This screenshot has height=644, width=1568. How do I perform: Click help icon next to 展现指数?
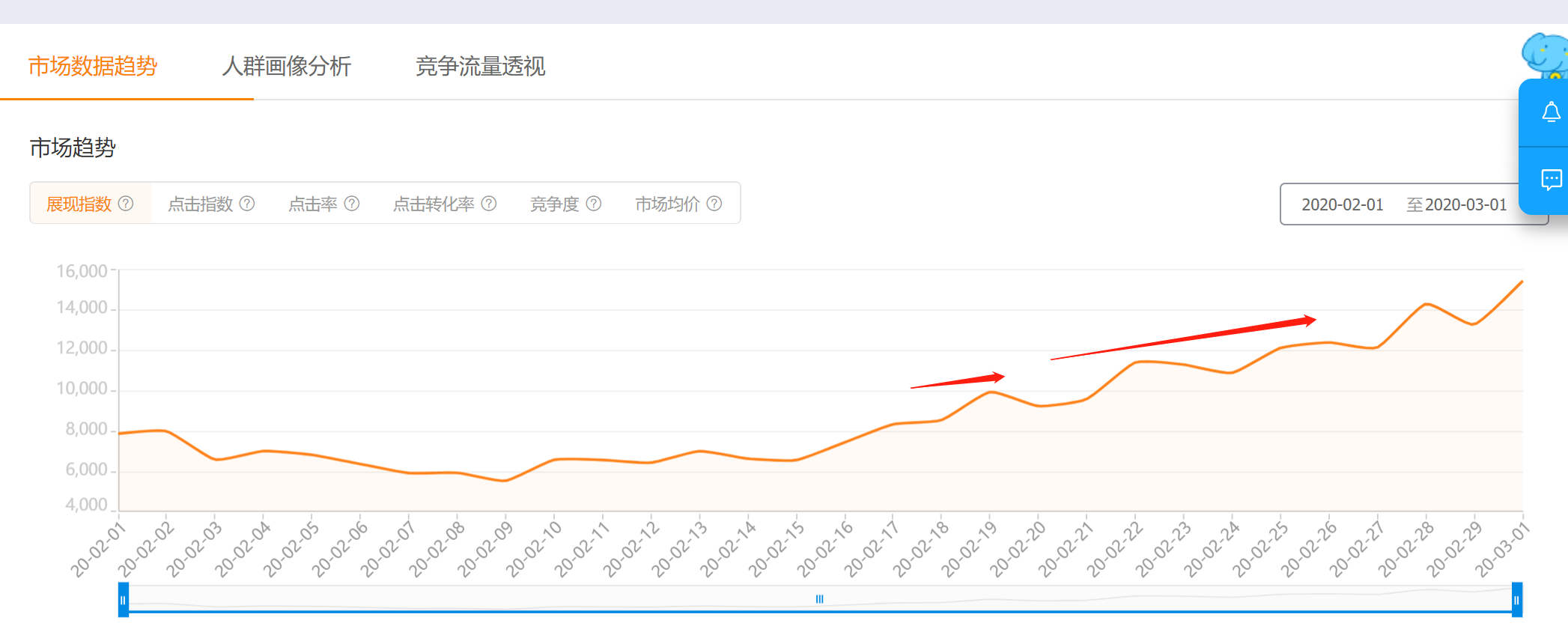click(x=126, y=204)
